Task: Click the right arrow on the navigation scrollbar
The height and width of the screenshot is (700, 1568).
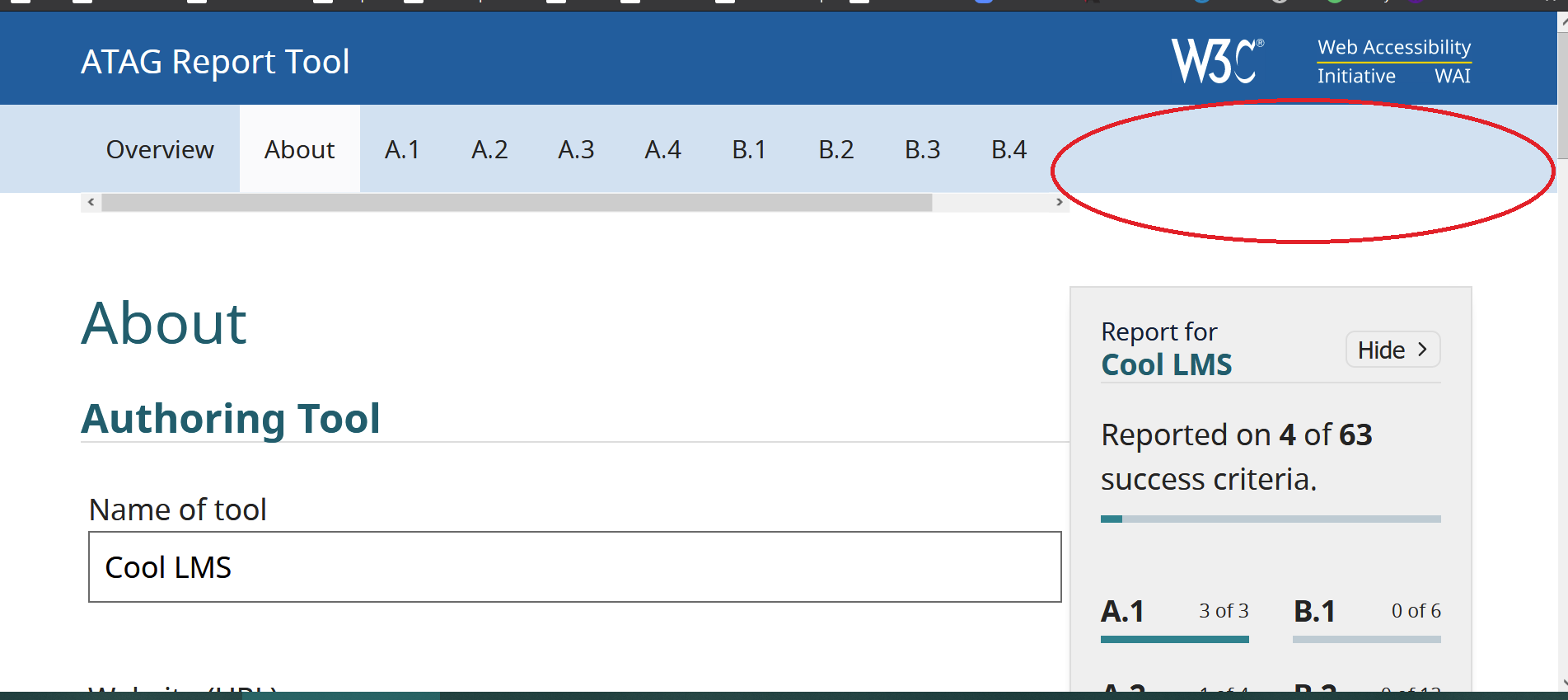Action: [x=1060, y=201]
